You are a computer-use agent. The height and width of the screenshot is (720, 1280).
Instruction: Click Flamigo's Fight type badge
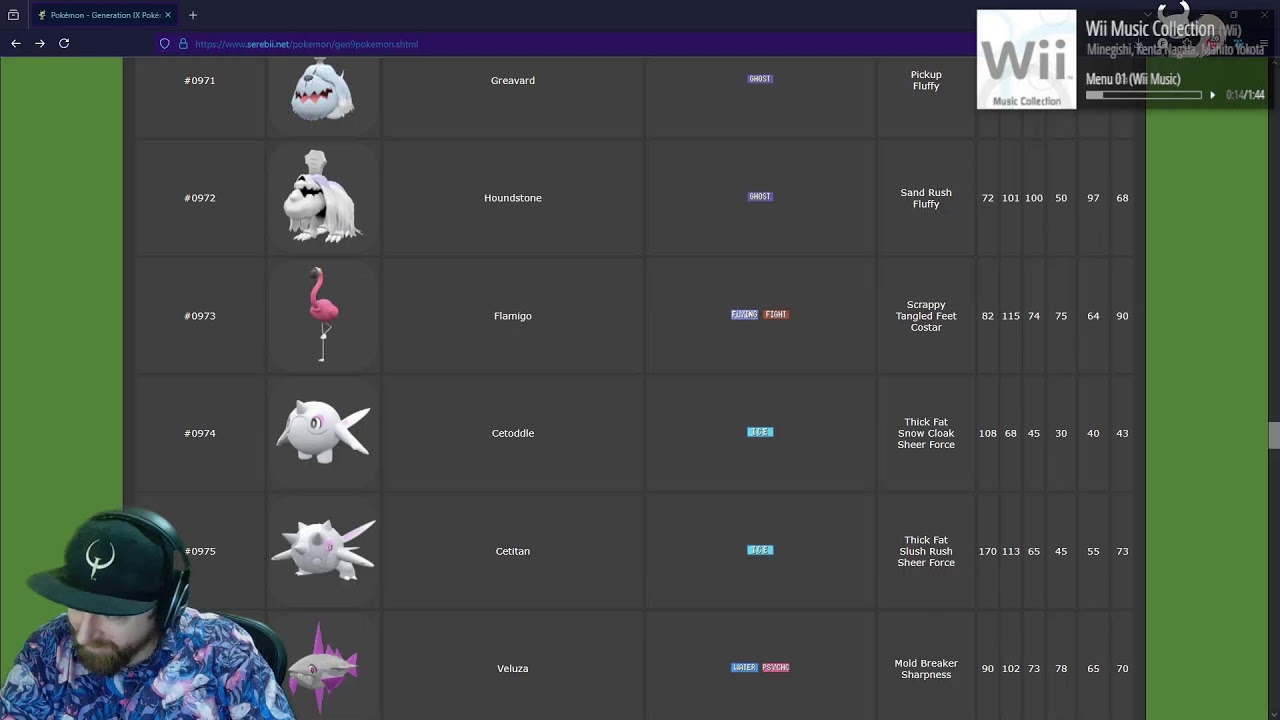click(776, 315)
